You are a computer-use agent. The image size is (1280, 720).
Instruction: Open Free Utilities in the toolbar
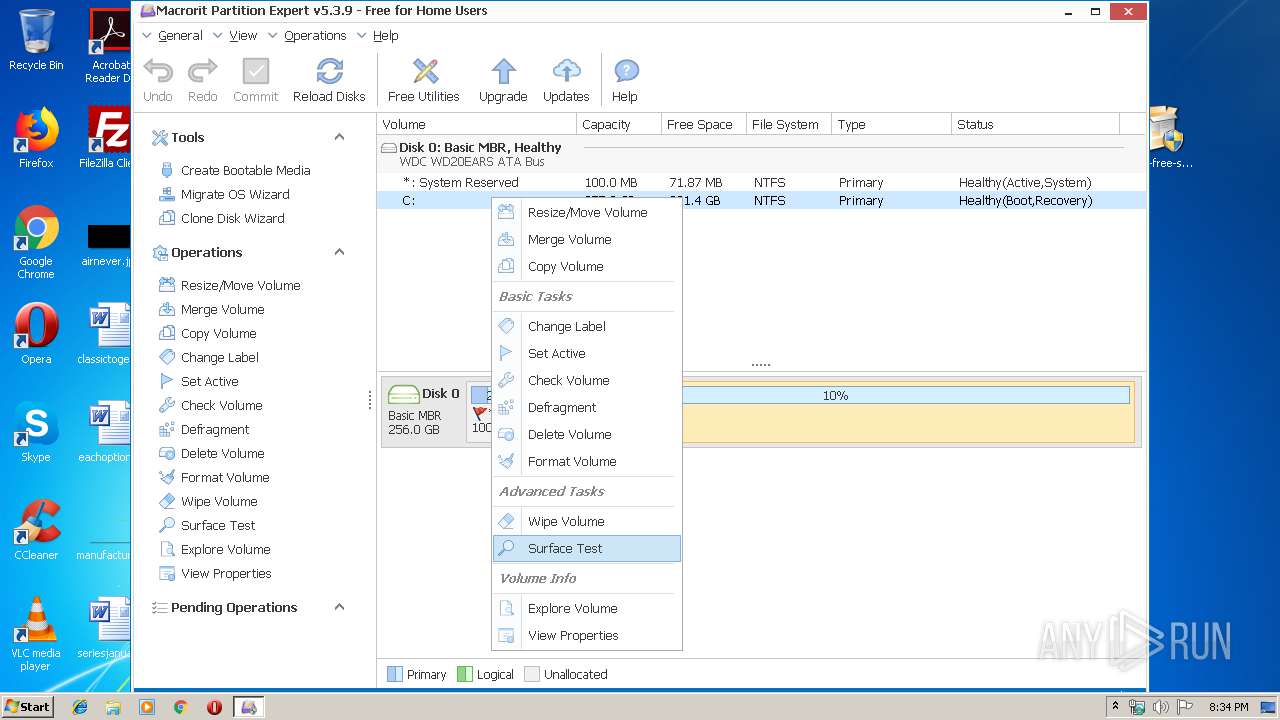pyautogui.click(x=424, y=80)
